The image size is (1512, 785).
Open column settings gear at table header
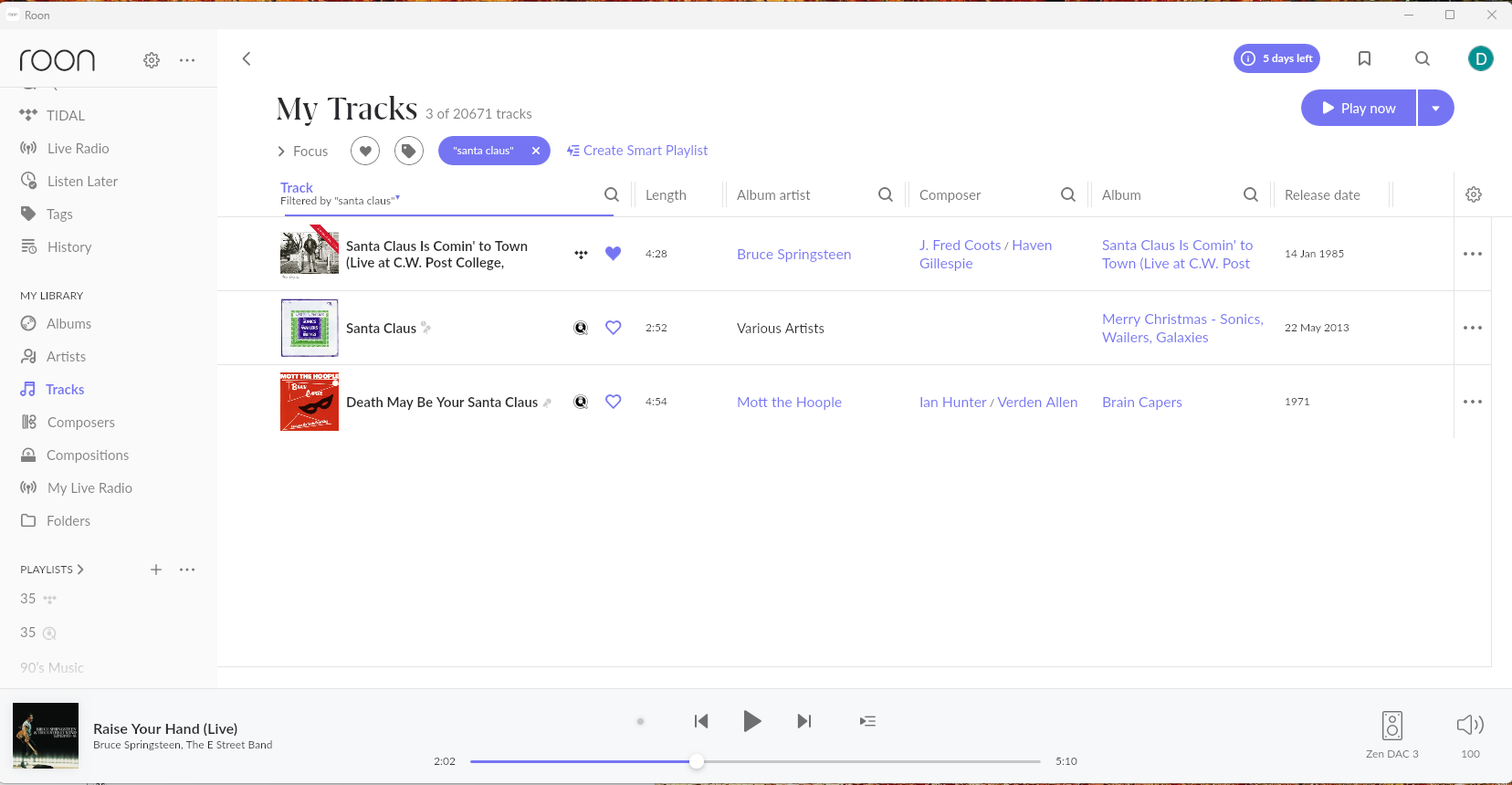pos(1474,194)
